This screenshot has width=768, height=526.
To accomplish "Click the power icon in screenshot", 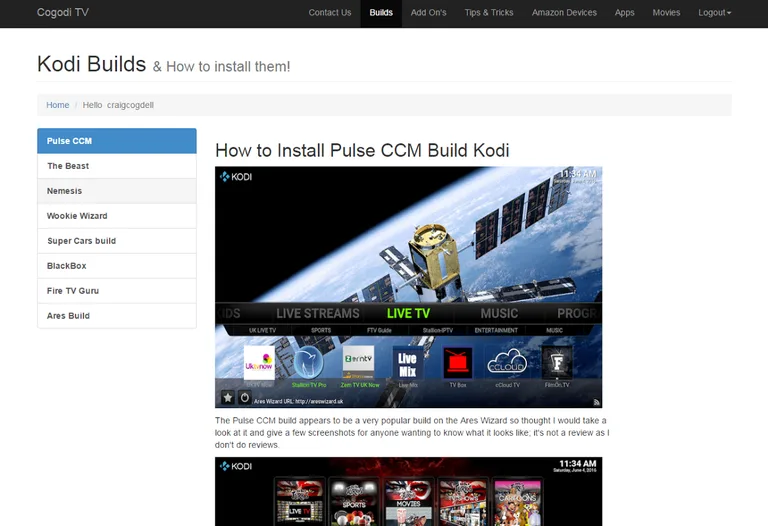I will [244, 398].
